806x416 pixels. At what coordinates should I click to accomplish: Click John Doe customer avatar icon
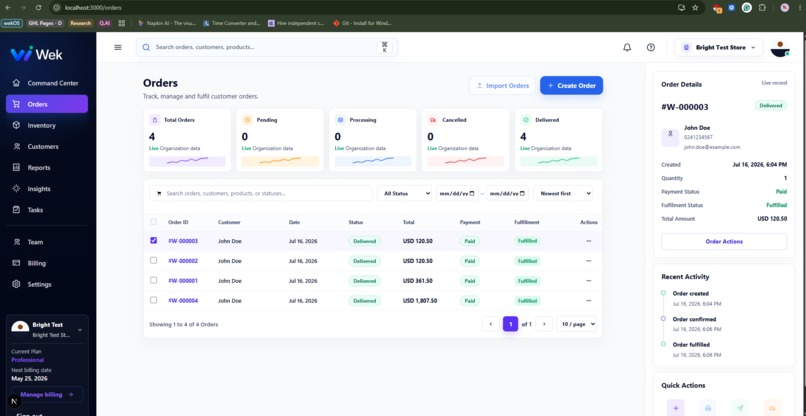670,137
